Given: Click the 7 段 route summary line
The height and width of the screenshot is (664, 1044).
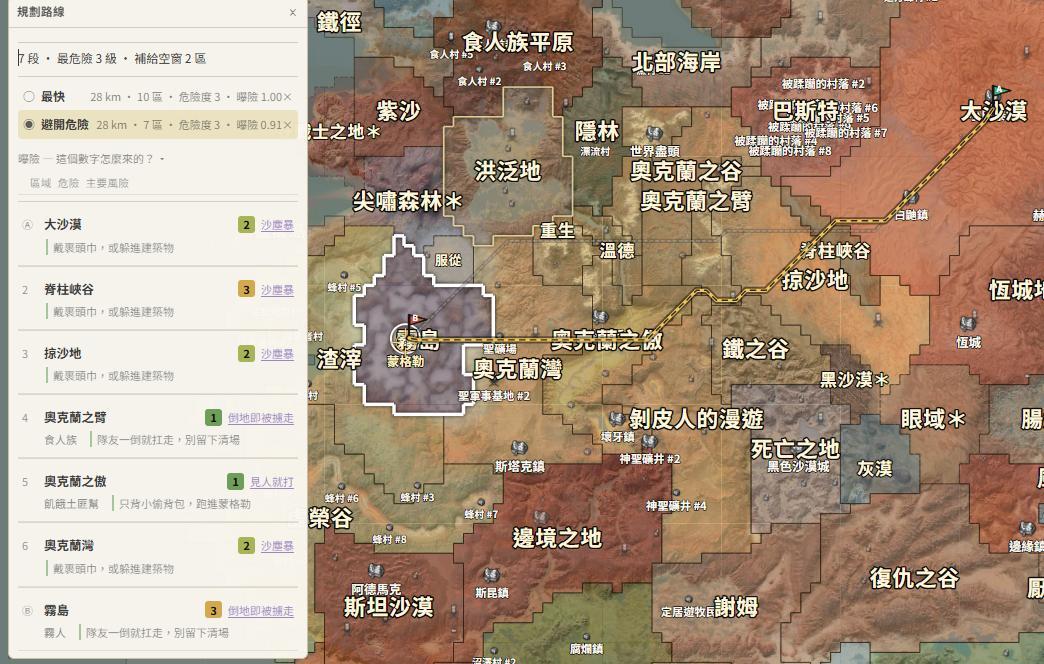Looking at the screenshot, I should click(112, 59).
